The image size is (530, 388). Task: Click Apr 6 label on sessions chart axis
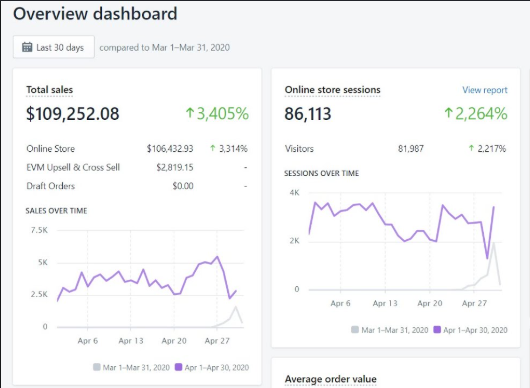[340, 303]
